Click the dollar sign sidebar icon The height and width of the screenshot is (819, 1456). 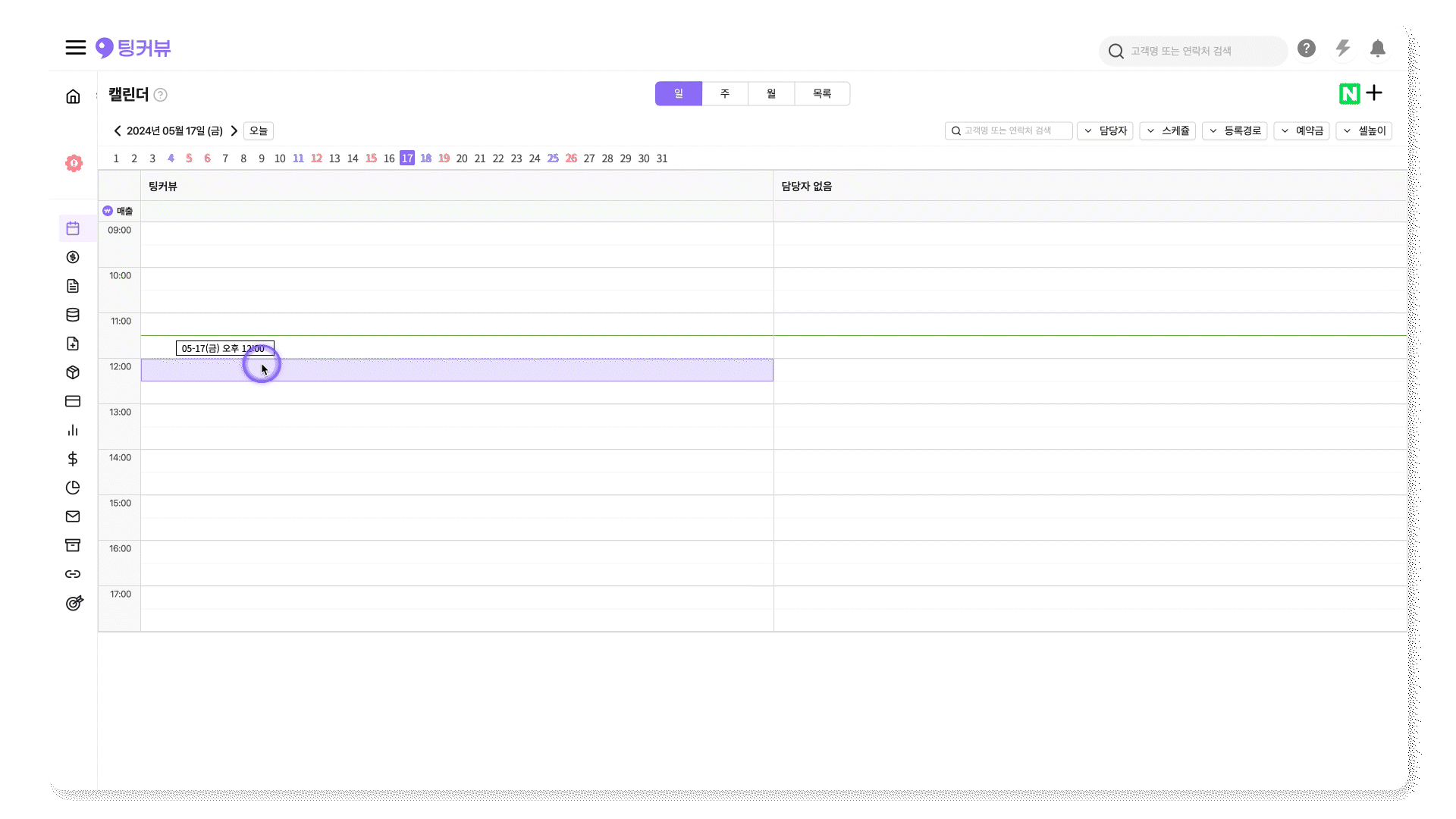tap(73, 459)
